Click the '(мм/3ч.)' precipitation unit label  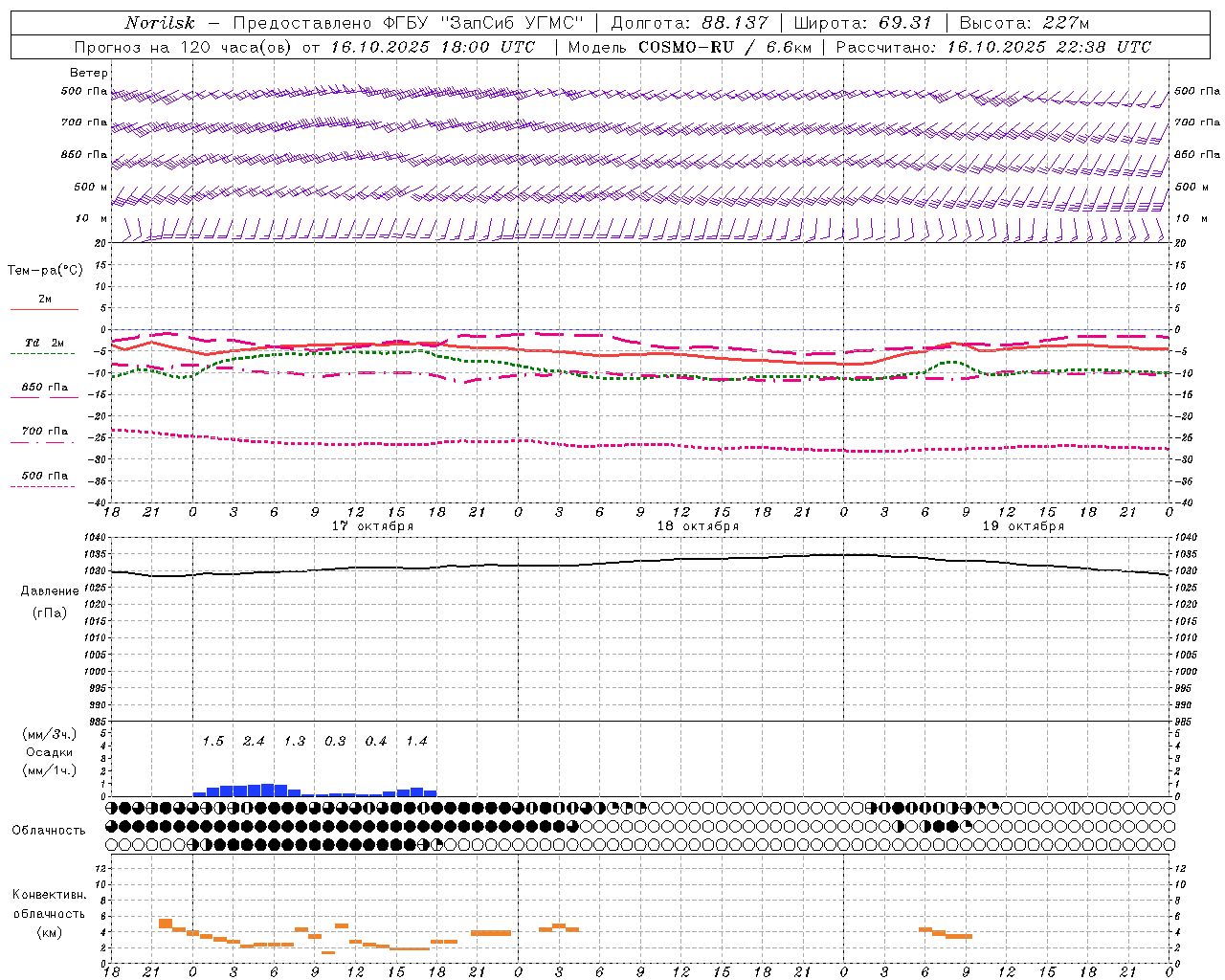(x=50, y=734)
